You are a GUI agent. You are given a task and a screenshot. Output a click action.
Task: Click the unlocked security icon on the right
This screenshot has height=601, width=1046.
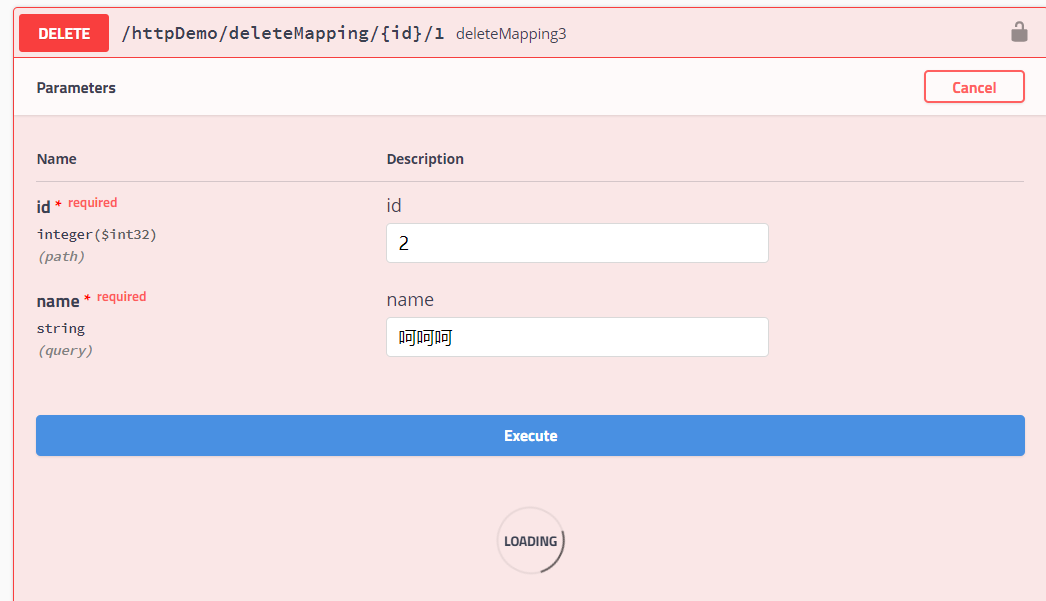coord(1019,31)
